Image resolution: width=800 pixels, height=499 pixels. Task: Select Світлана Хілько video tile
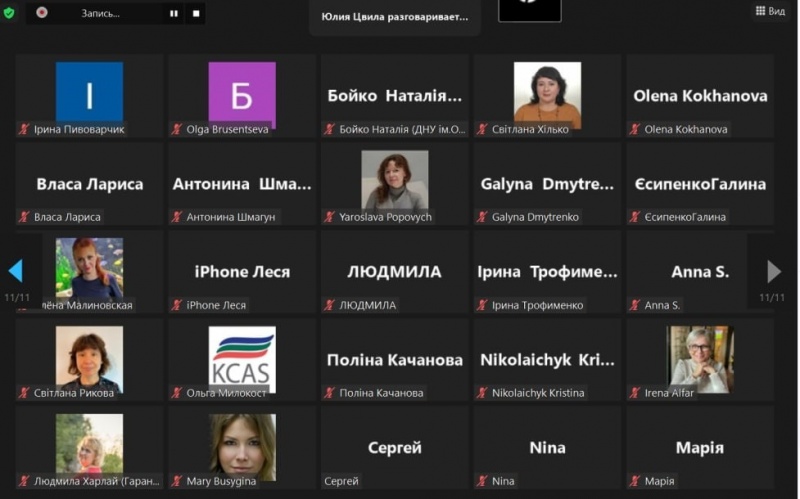(547, 96)
